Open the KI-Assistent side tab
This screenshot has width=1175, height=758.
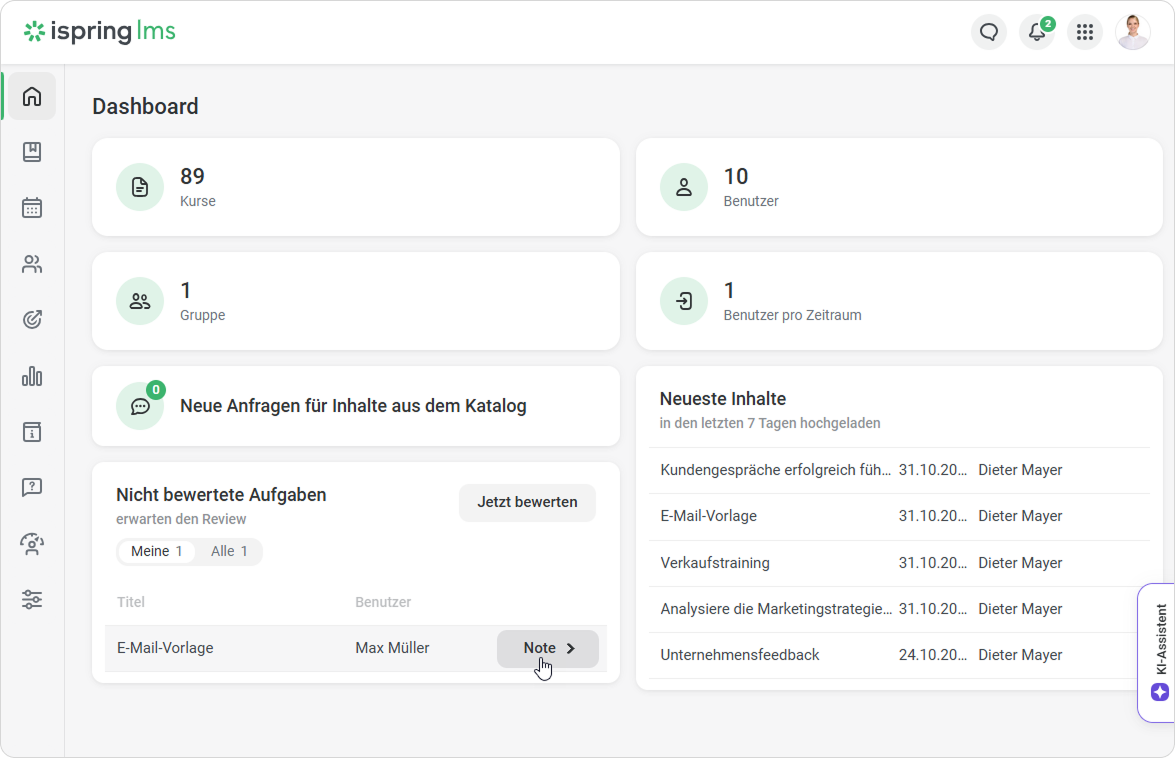[1158, 652]
